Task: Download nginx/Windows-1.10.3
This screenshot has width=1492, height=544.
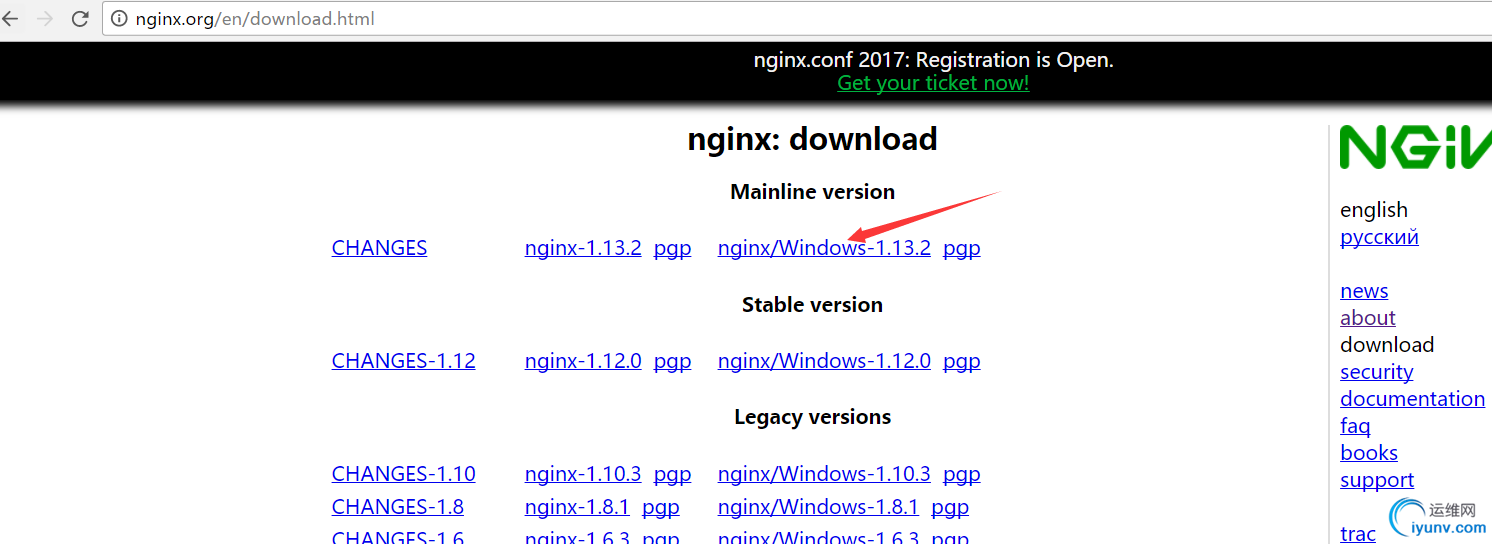Action: tap(824, 474)
